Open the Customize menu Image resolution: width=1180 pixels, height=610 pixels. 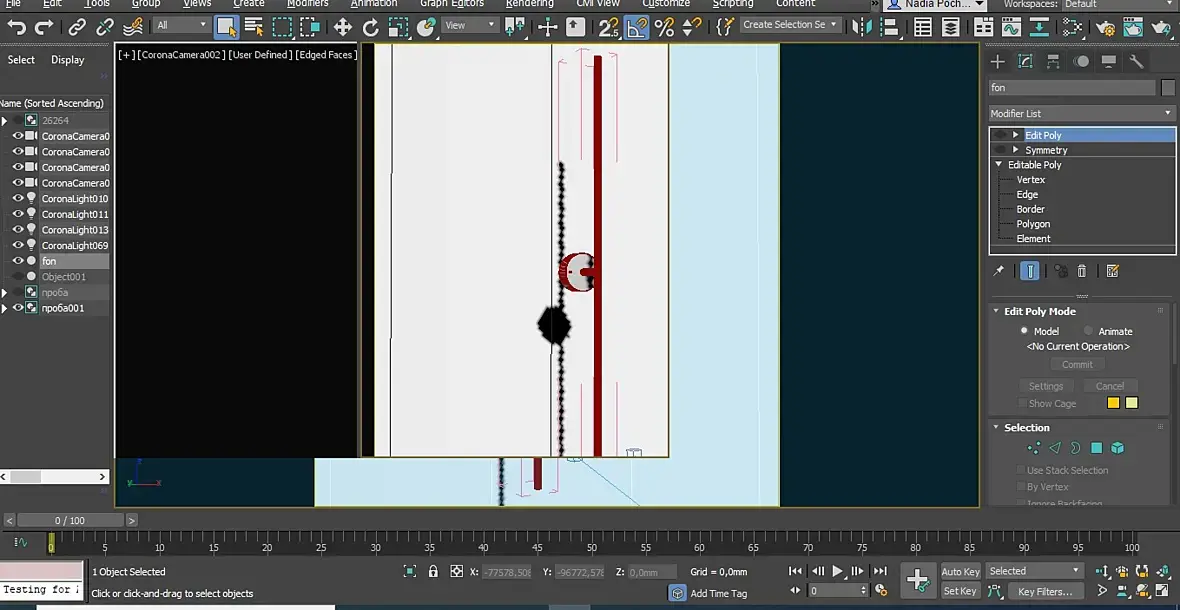click(665, 4)
